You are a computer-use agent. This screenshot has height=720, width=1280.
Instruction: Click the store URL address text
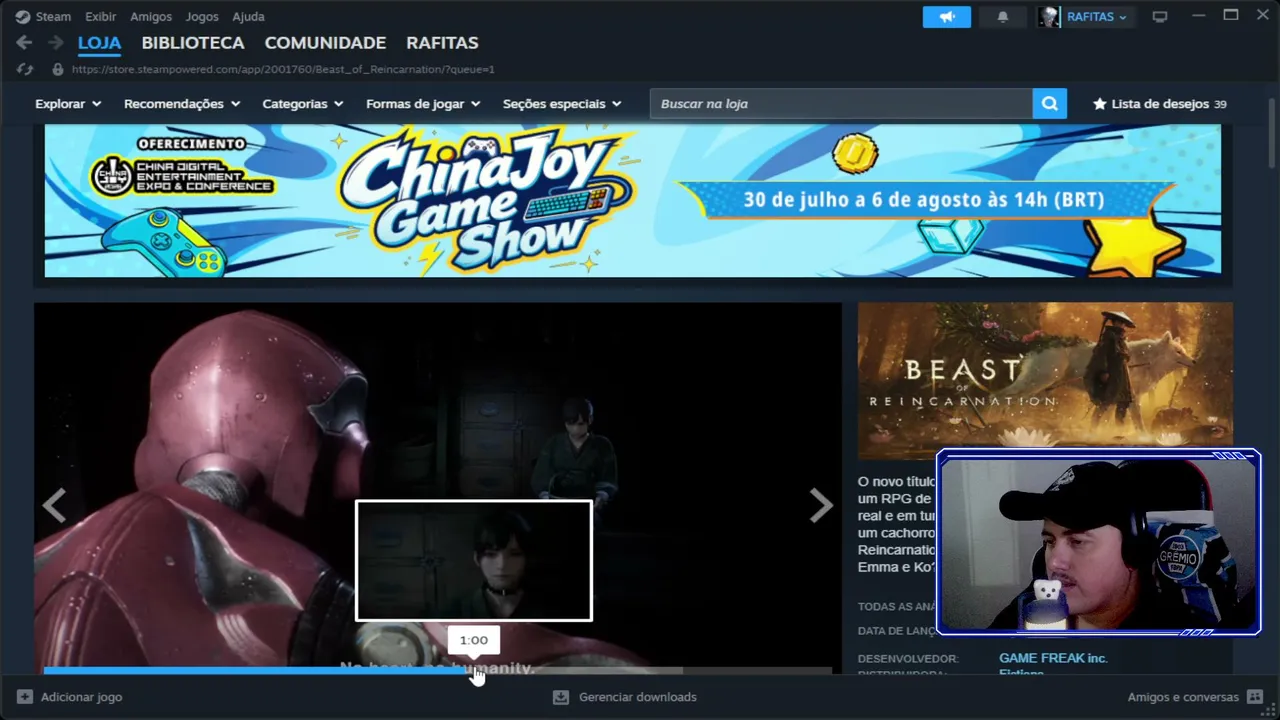[283, 70]
